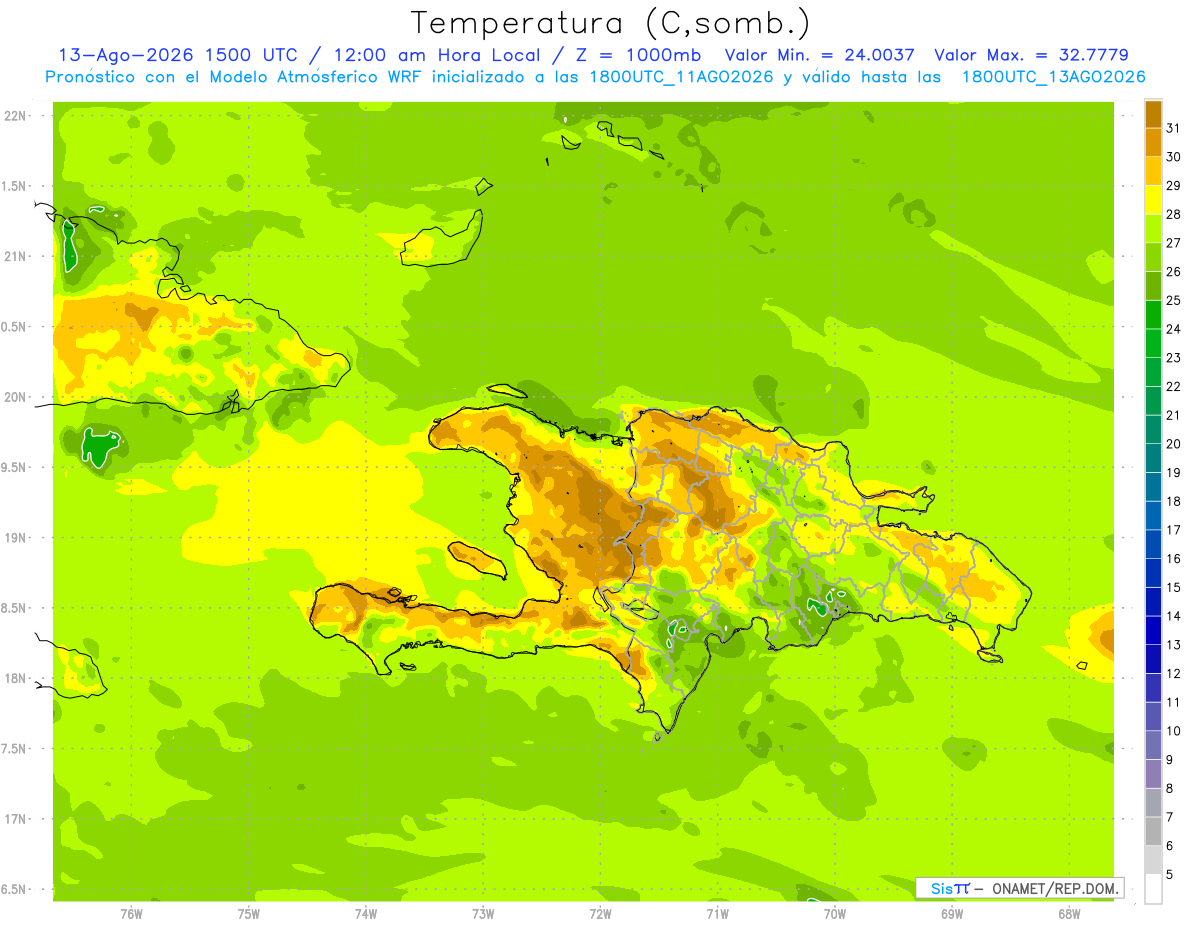Click the 68W longitude label
The height and width of the screenshot is (927, 1200).
pos(1069,913)
